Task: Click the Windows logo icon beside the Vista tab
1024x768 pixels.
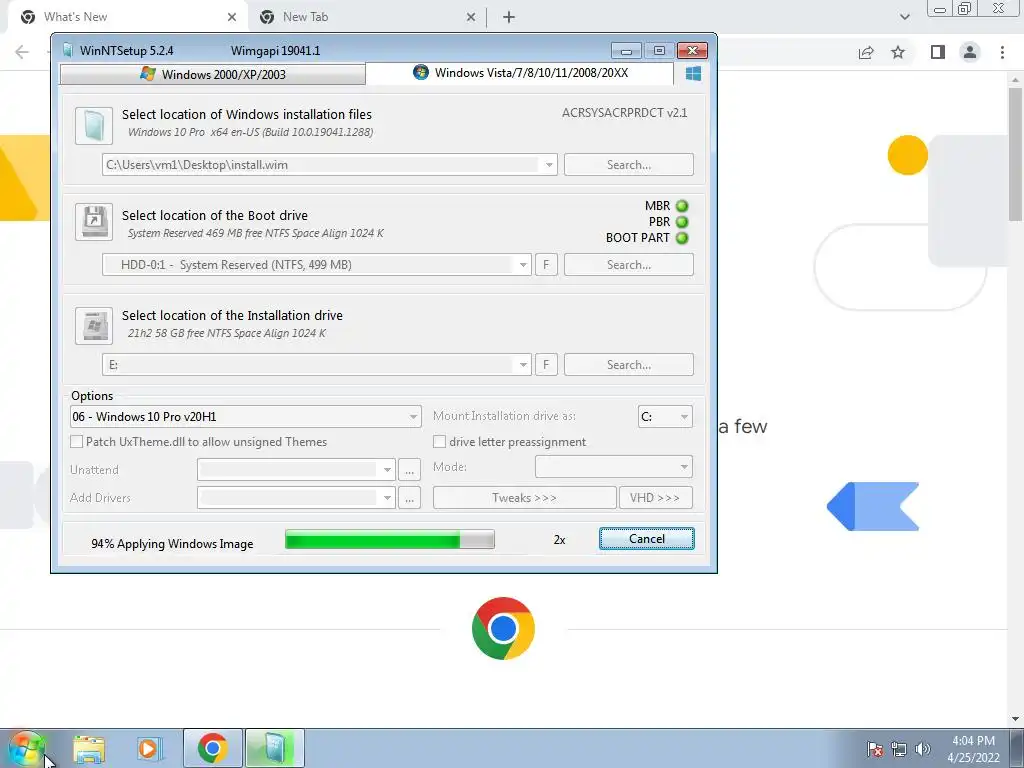Action: [693, 73]
